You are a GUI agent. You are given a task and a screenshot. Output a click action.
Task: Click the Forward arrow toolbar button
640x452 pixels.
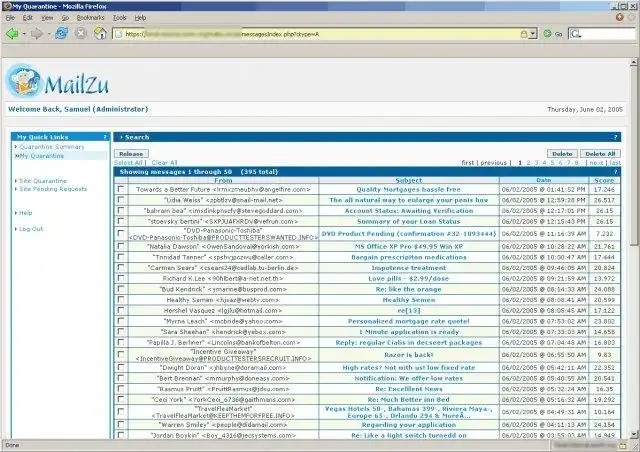pos(37,33)
